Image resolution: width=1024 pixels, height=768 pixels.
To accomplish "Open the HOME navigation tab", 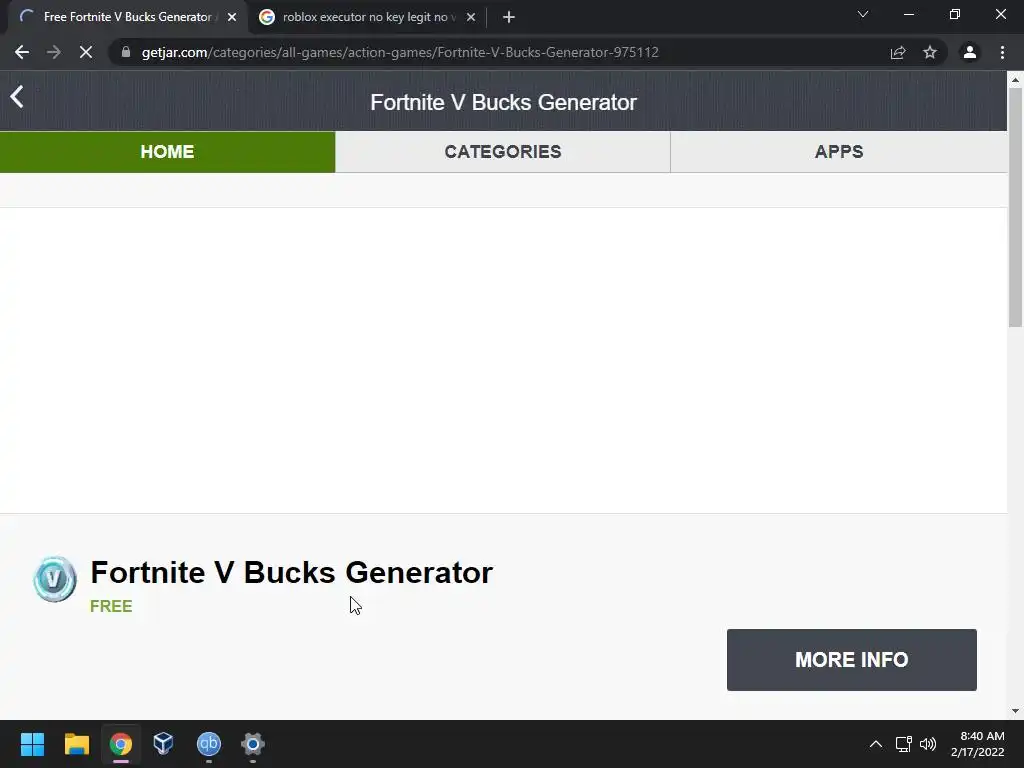I will tap(167, 152).
